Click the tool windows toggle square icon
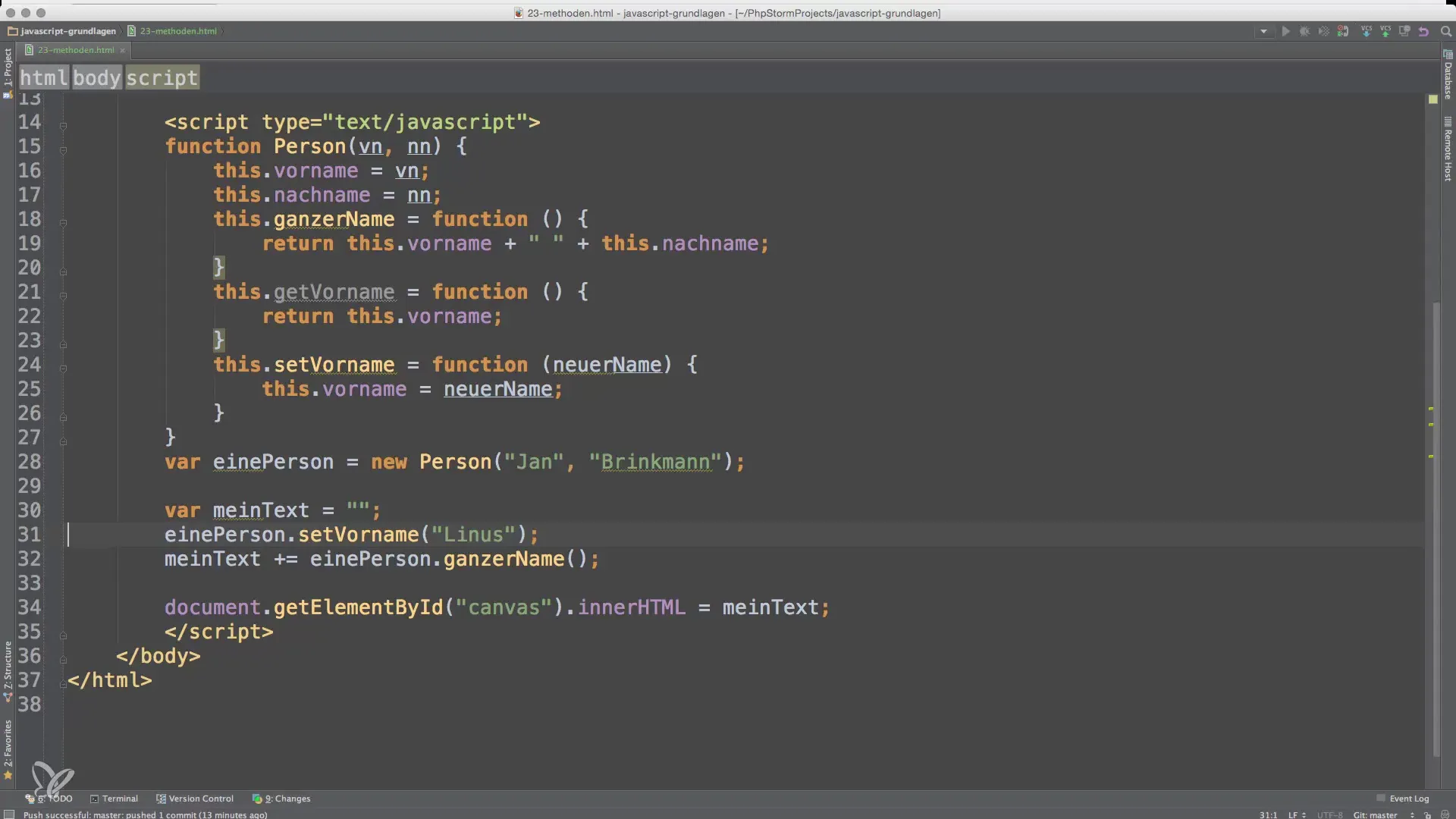This screenshot has width=1456, height=819. coord(9,814)
